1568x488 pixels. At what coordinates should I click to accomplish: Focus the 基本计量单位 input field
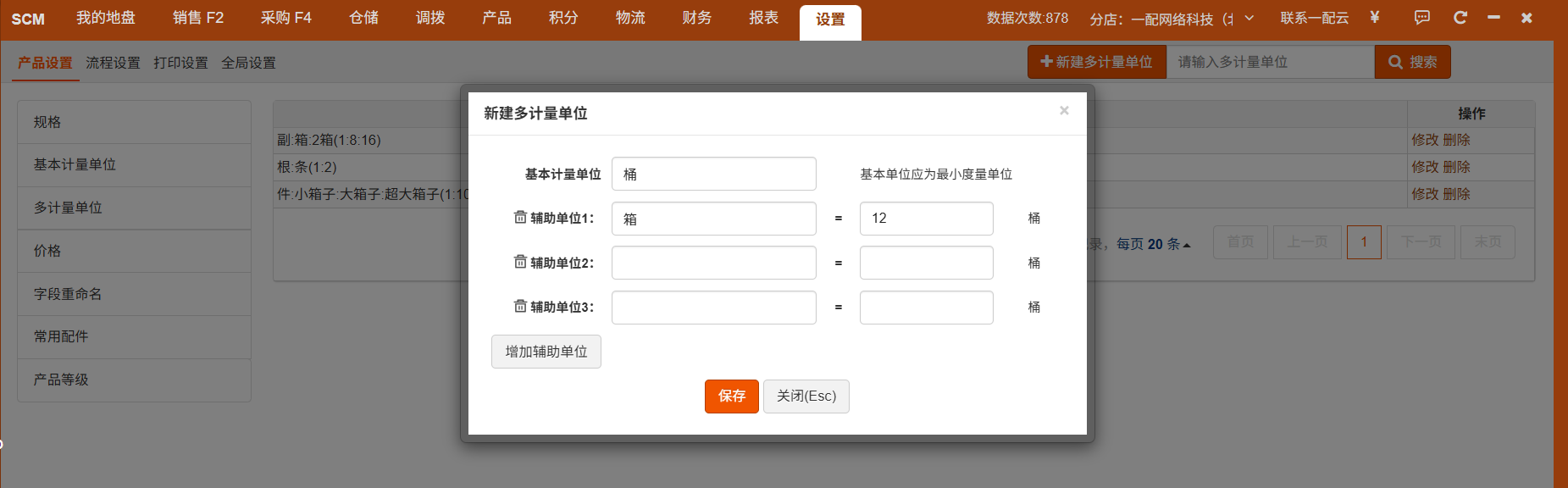[x=713, y=174]
